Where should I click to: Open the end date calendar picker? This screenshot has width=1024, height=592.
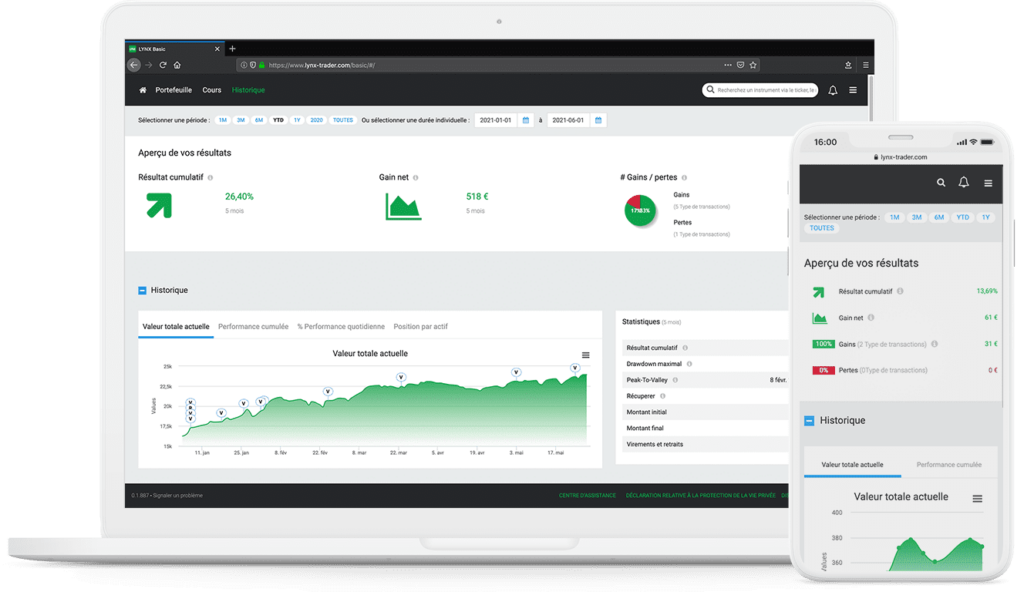[x=597, y=119]
